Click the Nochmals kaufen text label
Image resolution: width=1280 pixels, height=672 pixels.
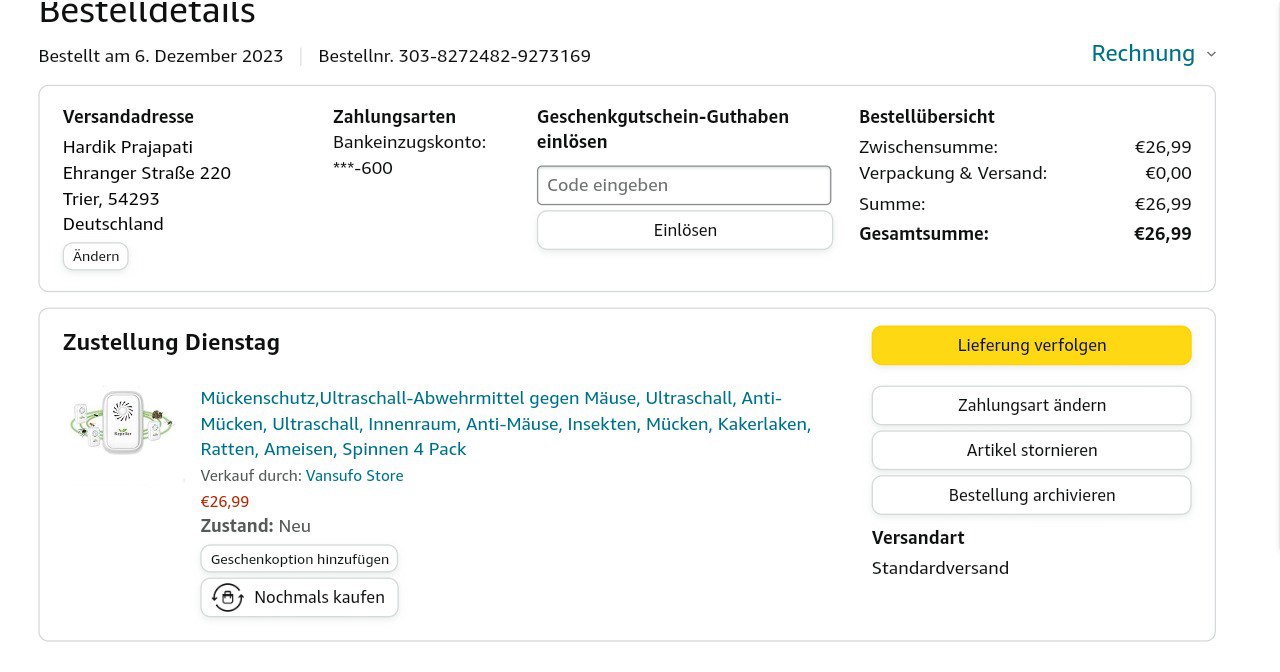319,598
